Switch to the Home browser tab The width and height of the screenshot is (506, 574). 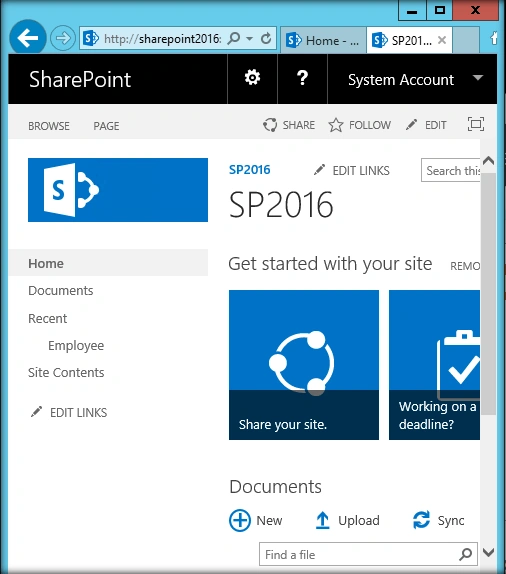pyautogui.click(x=323, y=40)
